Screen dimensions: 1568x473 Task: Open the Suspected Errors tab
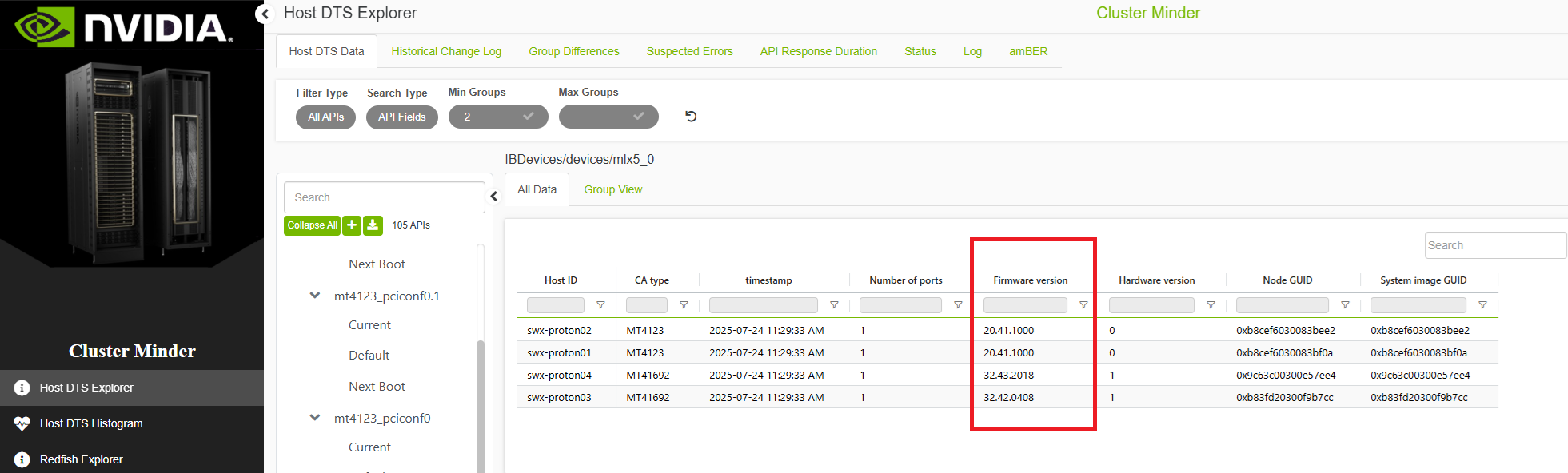690,51
